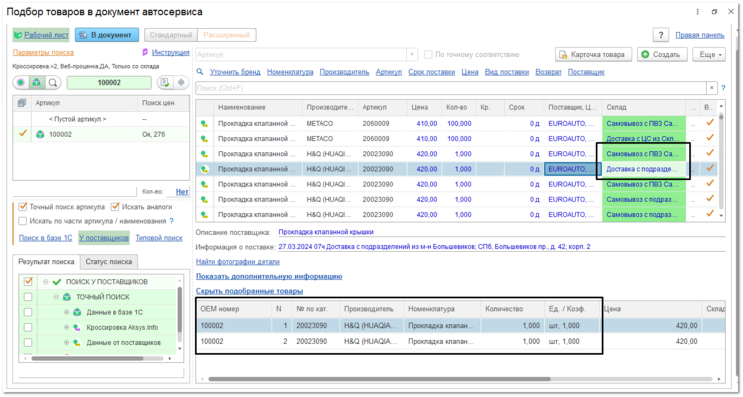Enable По точному соответствию checkbox

click(x=428, y=55)
